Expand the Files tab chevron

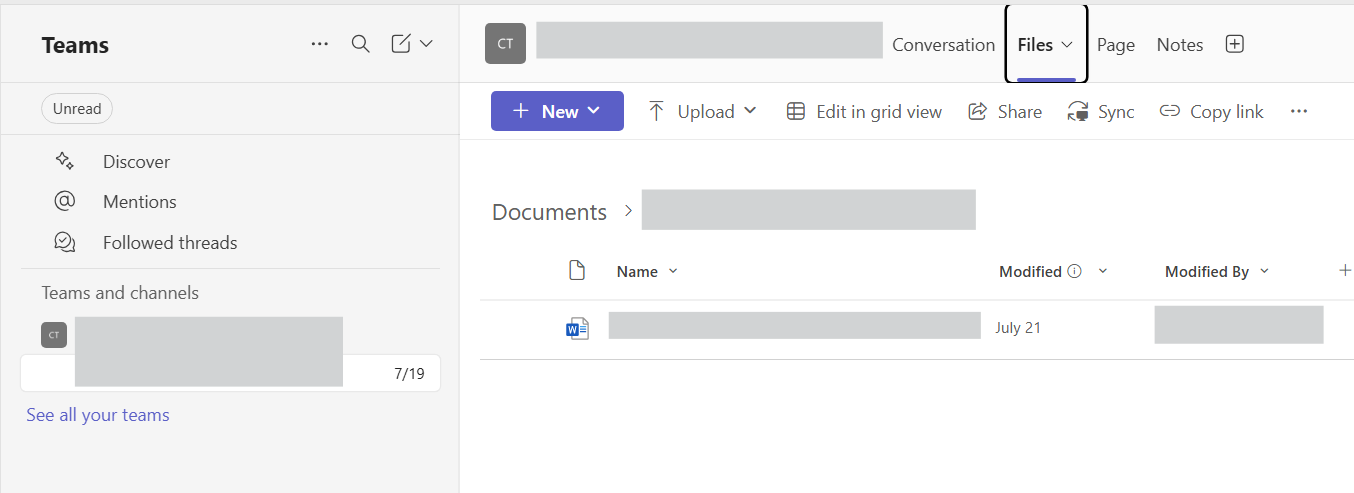click(1067, 45)
